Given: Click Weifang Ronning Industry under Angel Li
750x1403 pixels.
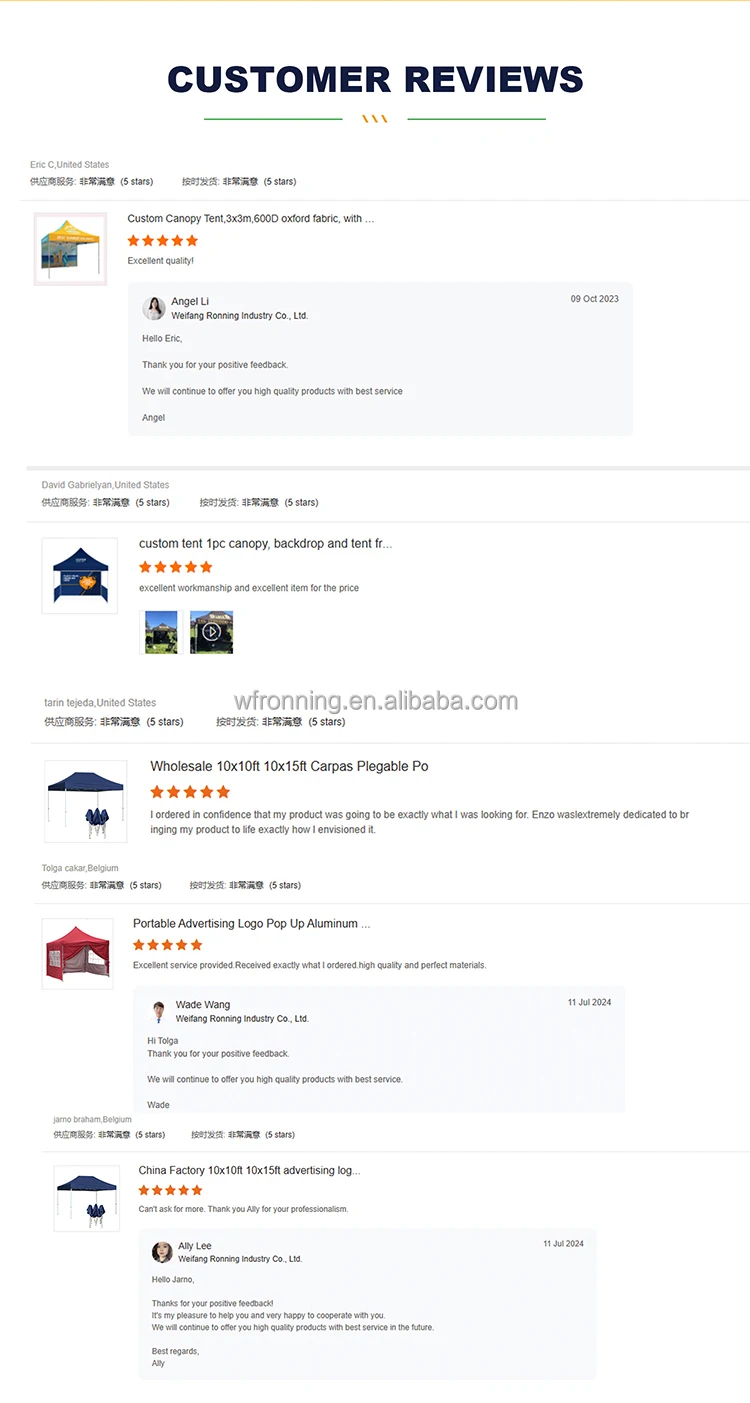Looking at the screenshot, I should click(240, 316).
